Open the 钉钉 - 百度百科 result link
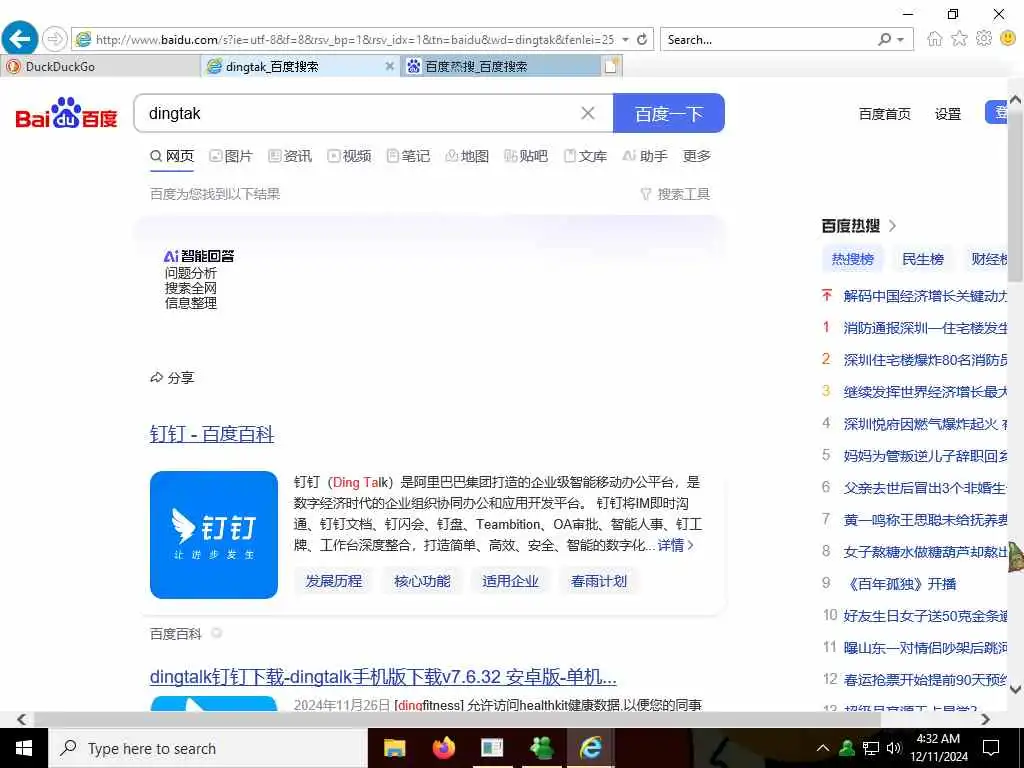Screen dimensions: 1024x768 click(x=212, y=434)
